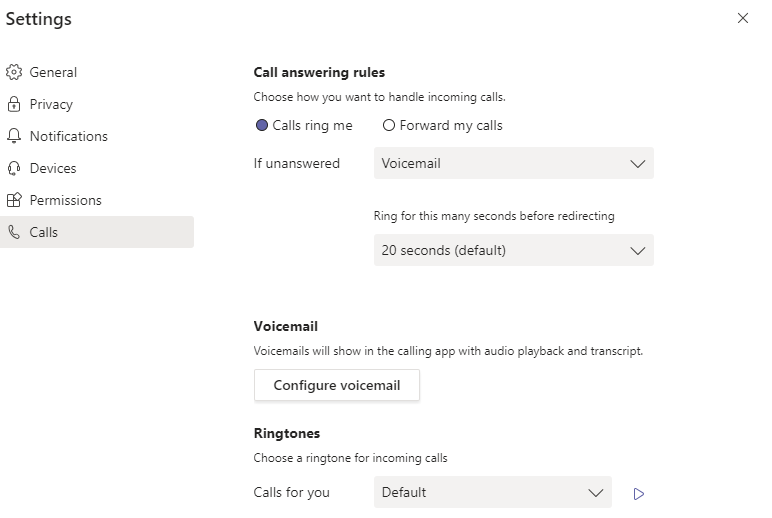Open the Privacy settings tab label

(51, 104)
